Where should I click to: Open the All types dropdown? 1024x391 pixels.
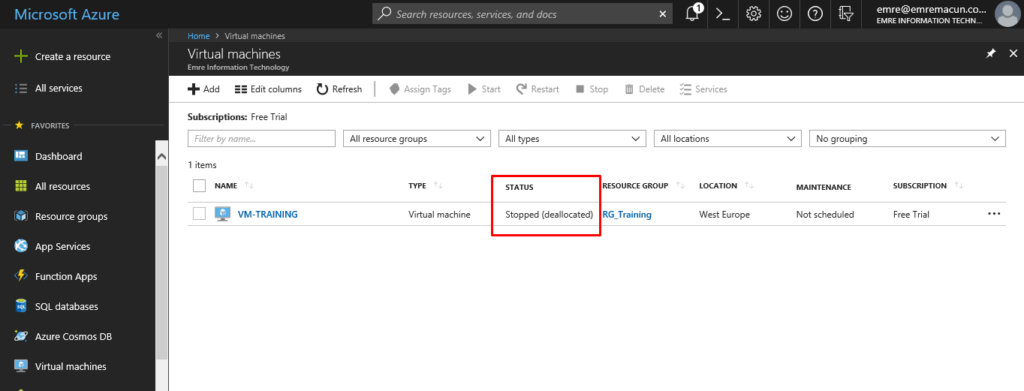pyautogui.click(x=572, y=139)
